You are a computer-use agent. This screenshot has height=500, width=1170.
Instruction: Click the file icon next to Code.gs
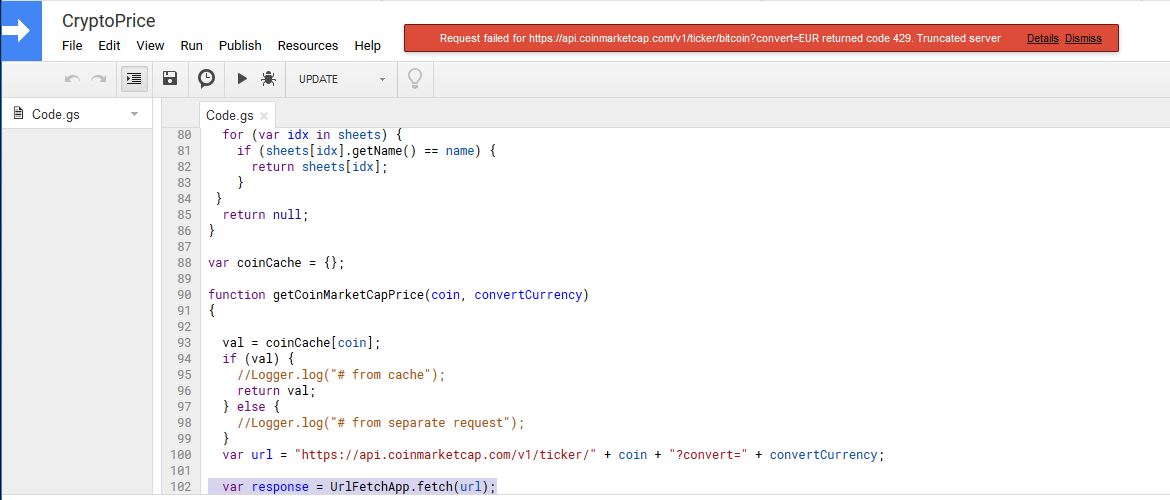click(19, 113)
